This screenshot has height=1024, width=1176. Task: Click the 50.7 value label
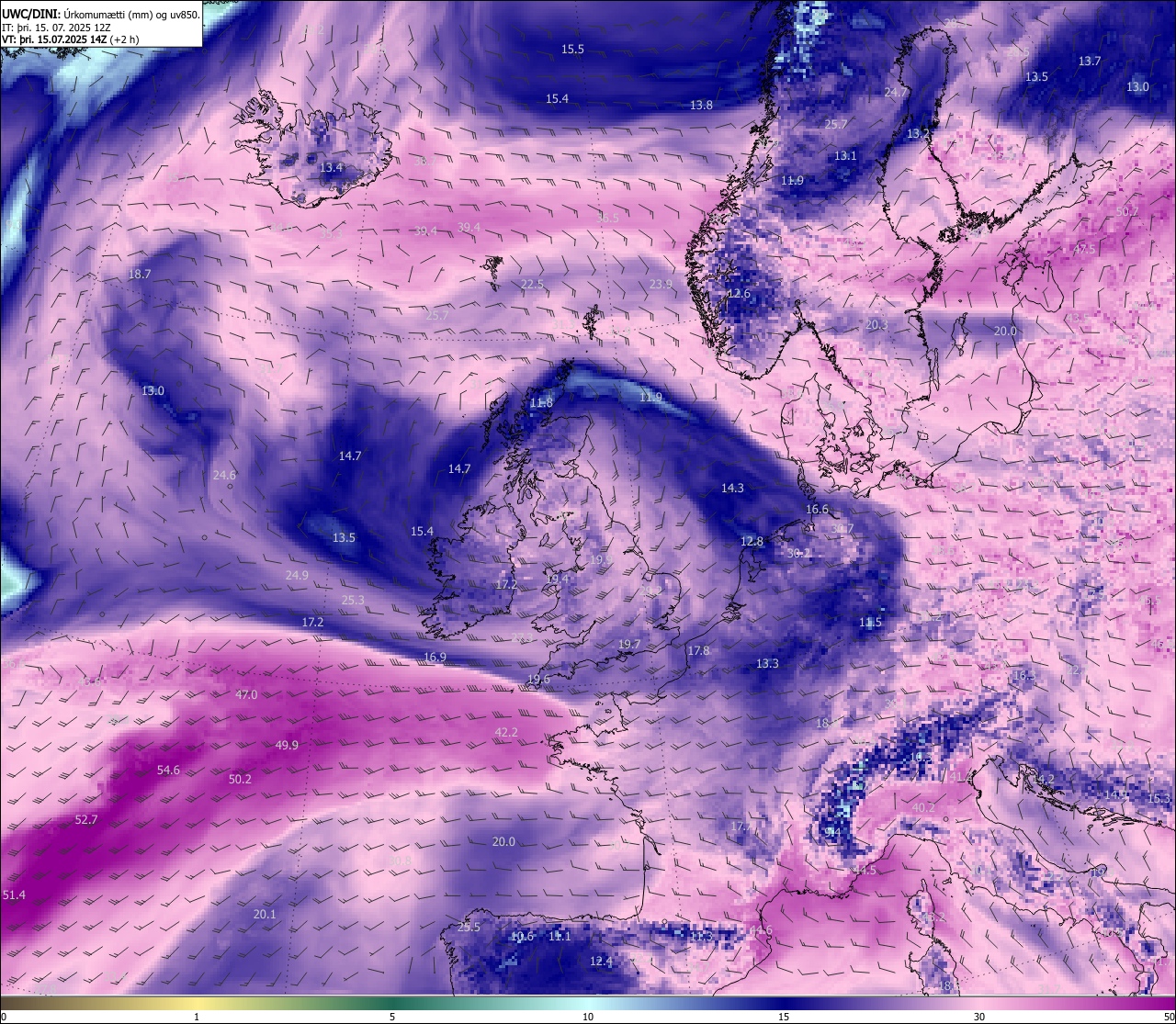pos(1126,212)
